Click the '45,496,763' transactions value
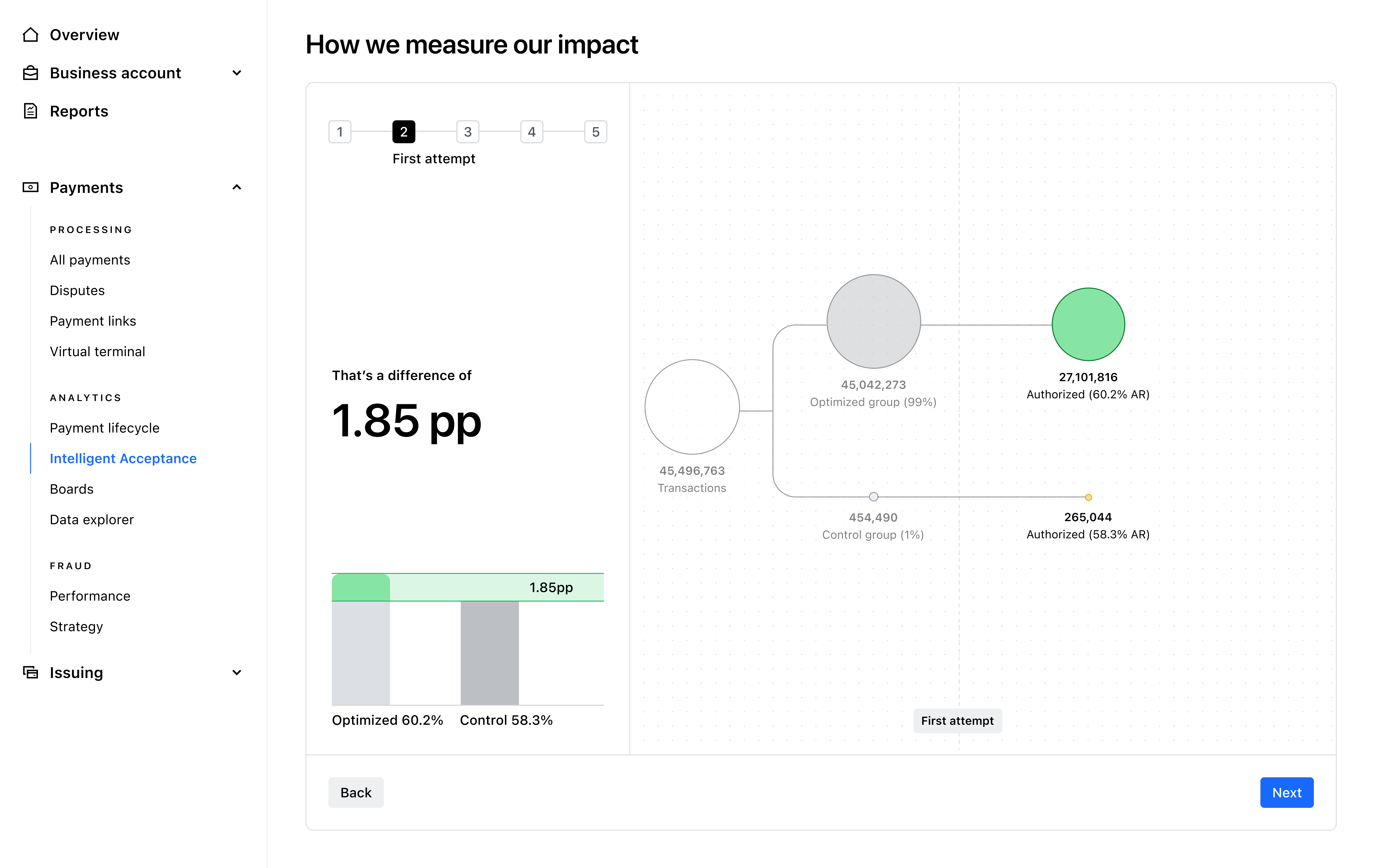 tap(692, 471)
